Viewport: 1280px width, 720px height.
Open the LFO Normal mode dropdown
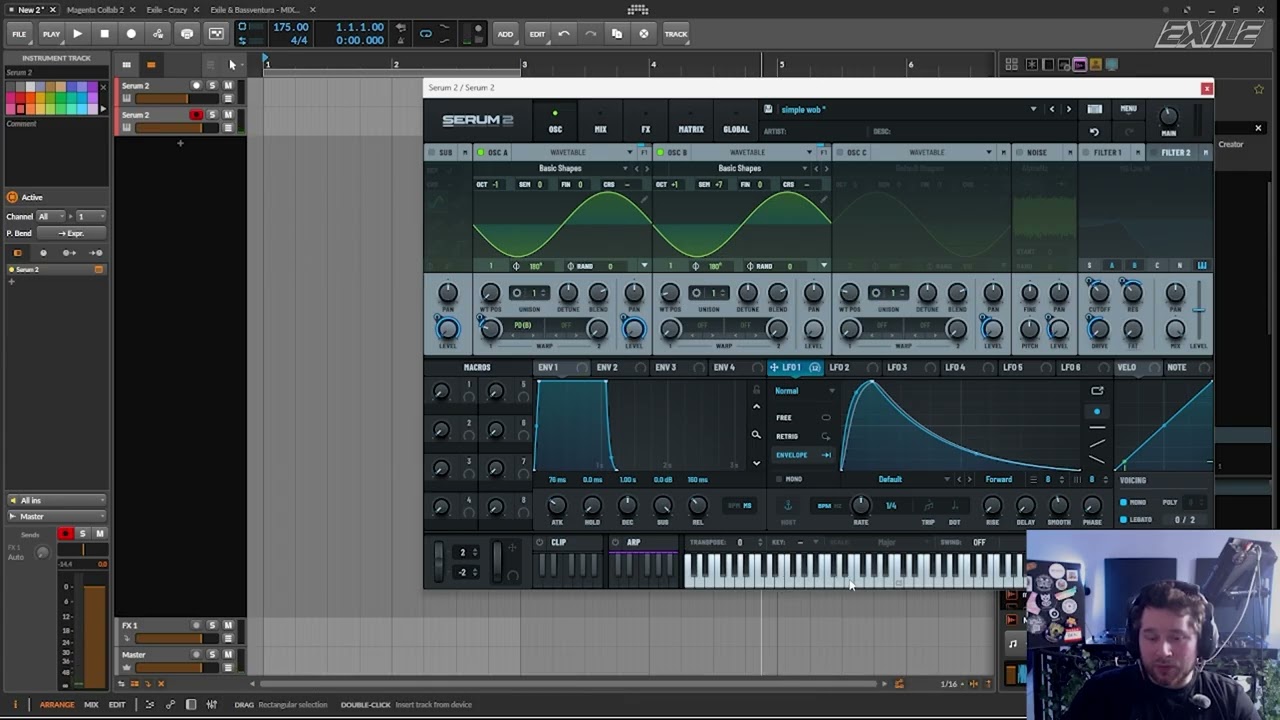coord(805,391)
